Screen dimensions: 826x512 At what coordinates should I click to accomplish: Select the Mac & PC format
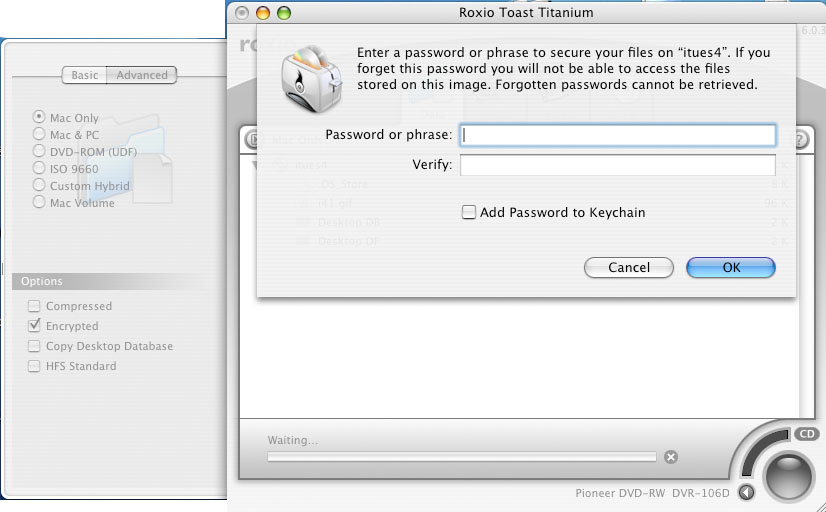[38, 134]
